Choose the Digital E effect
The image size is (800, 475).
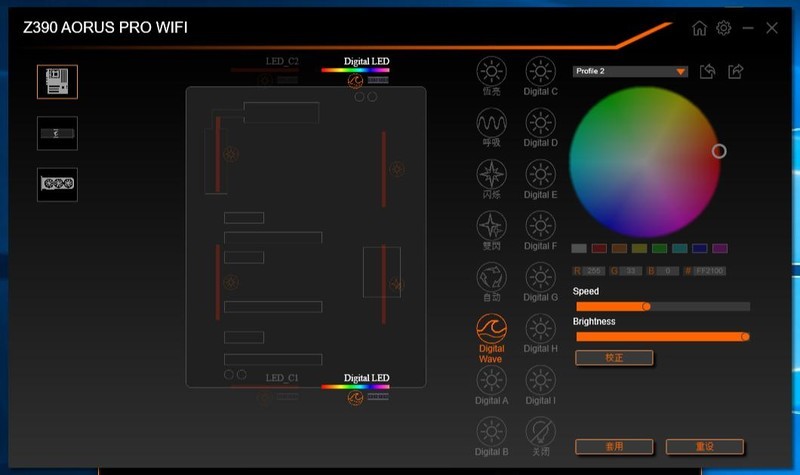540,174
